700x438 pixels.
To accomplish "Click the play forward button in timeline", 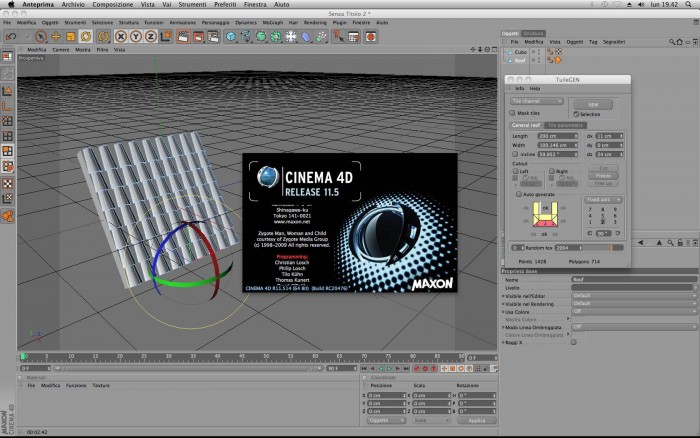I will [389, 369].
